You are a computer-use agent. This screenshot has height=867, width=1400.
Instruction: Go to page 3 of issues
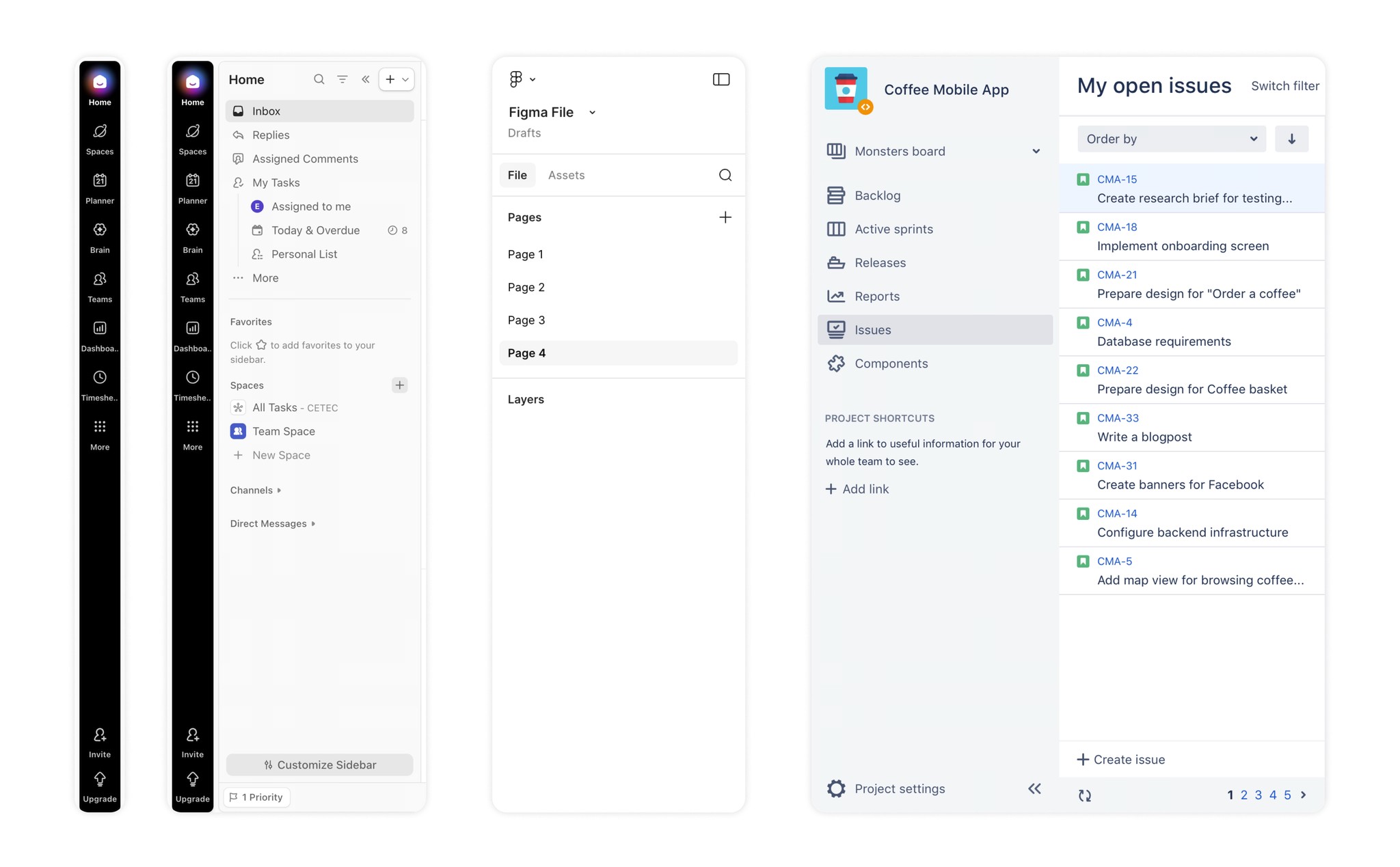click(x=1258, y=795)
